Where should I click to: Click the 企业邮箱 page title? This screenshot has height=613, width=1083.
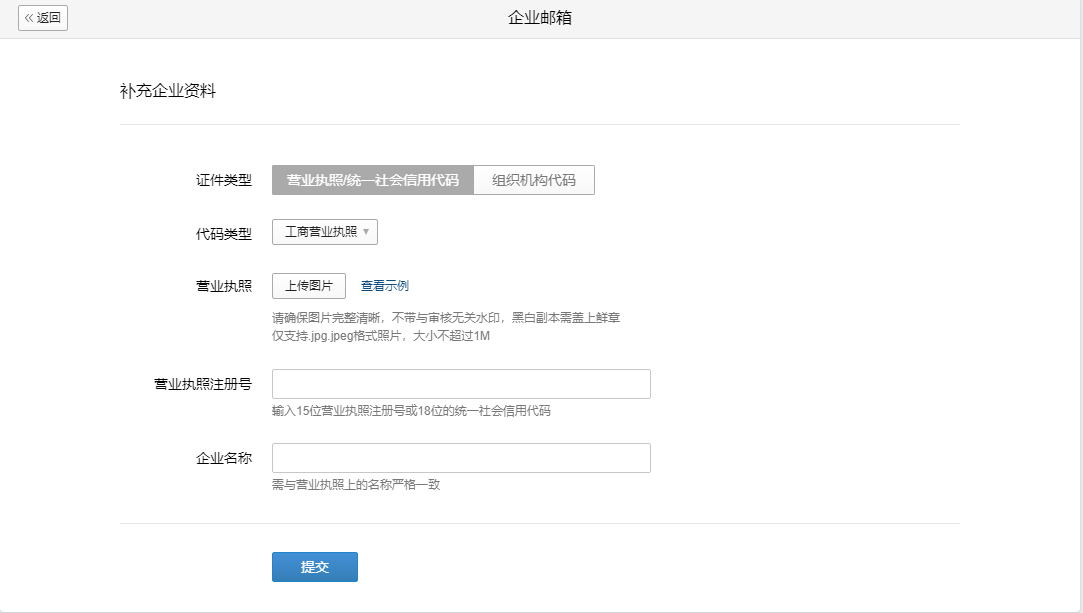pos(541,15)
